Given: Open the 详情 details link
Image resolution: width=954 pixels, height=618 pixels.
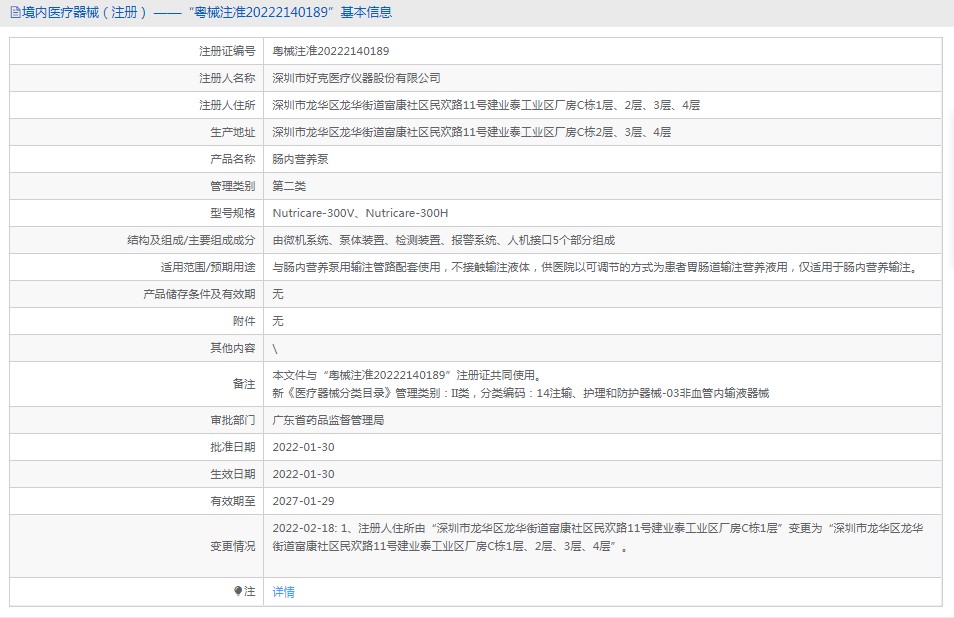Looking at the screenshot, I should [x=284, y=592].
